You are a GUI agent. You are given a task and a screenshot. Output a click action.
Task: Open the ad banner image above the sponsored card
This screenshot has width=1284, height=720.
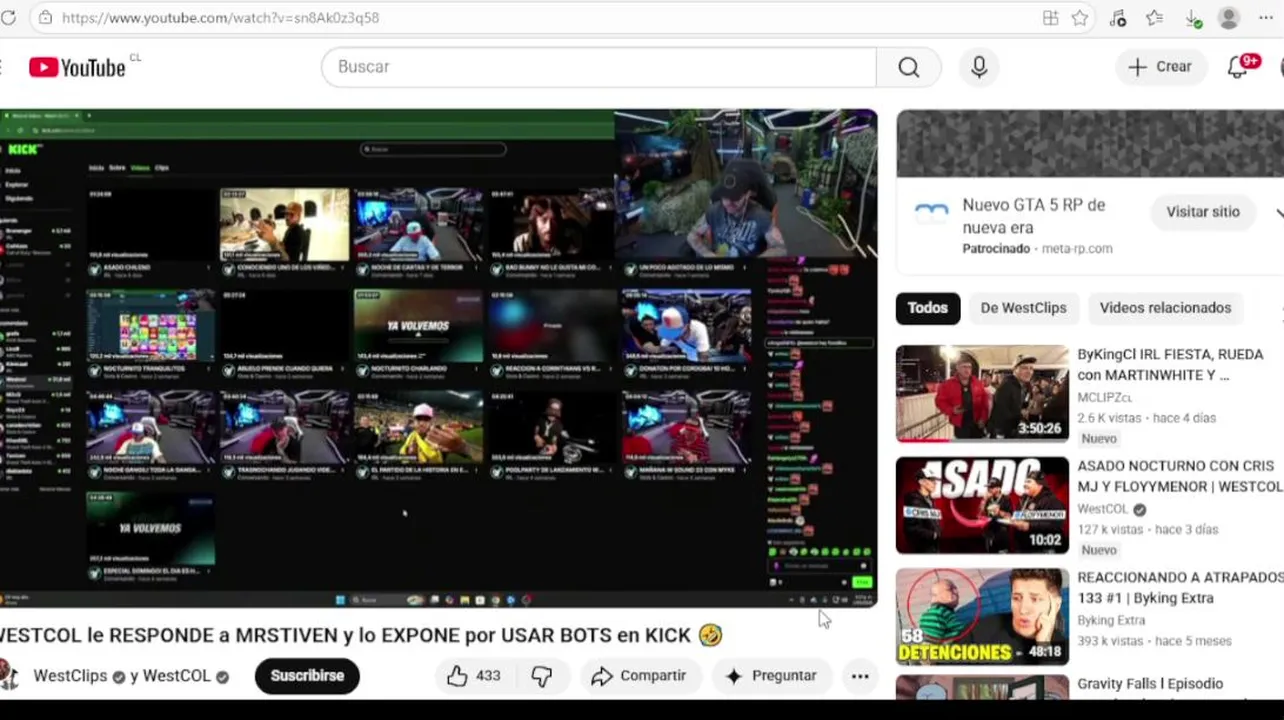click(x=1090, y=143)
